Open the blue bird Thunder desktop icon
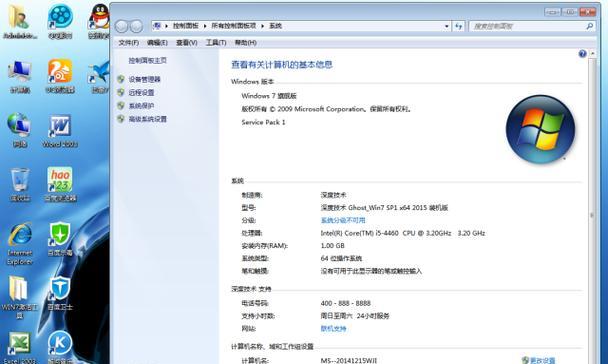 pos(99,76)
